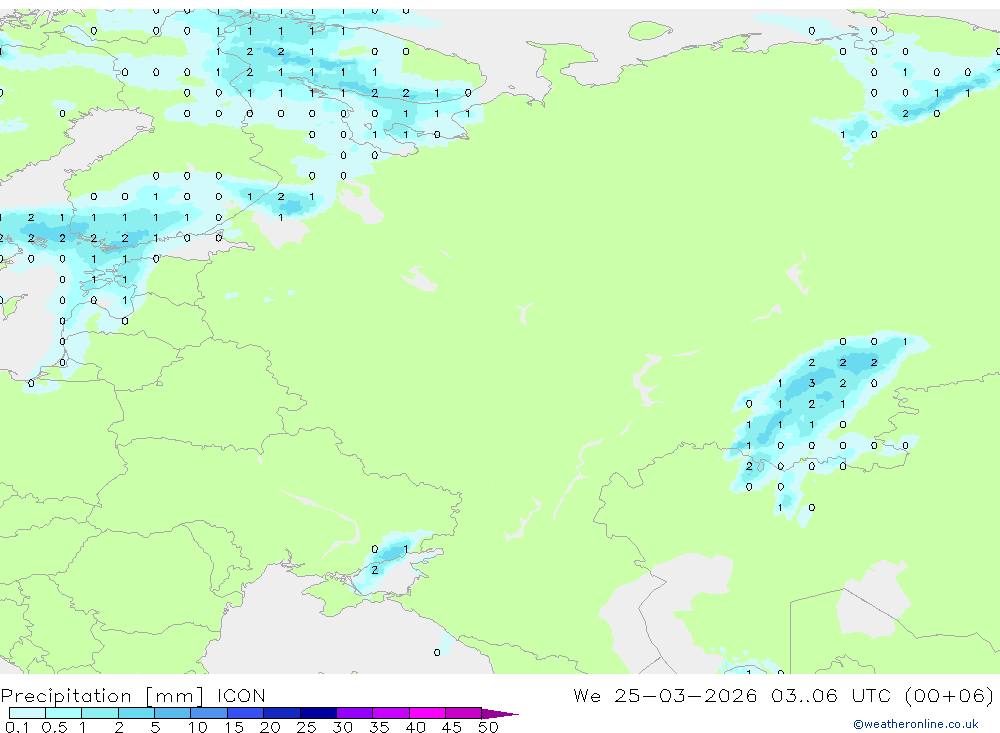Click the '50' legend scale label
The image size is (1000, 733).
pos(488,727)
